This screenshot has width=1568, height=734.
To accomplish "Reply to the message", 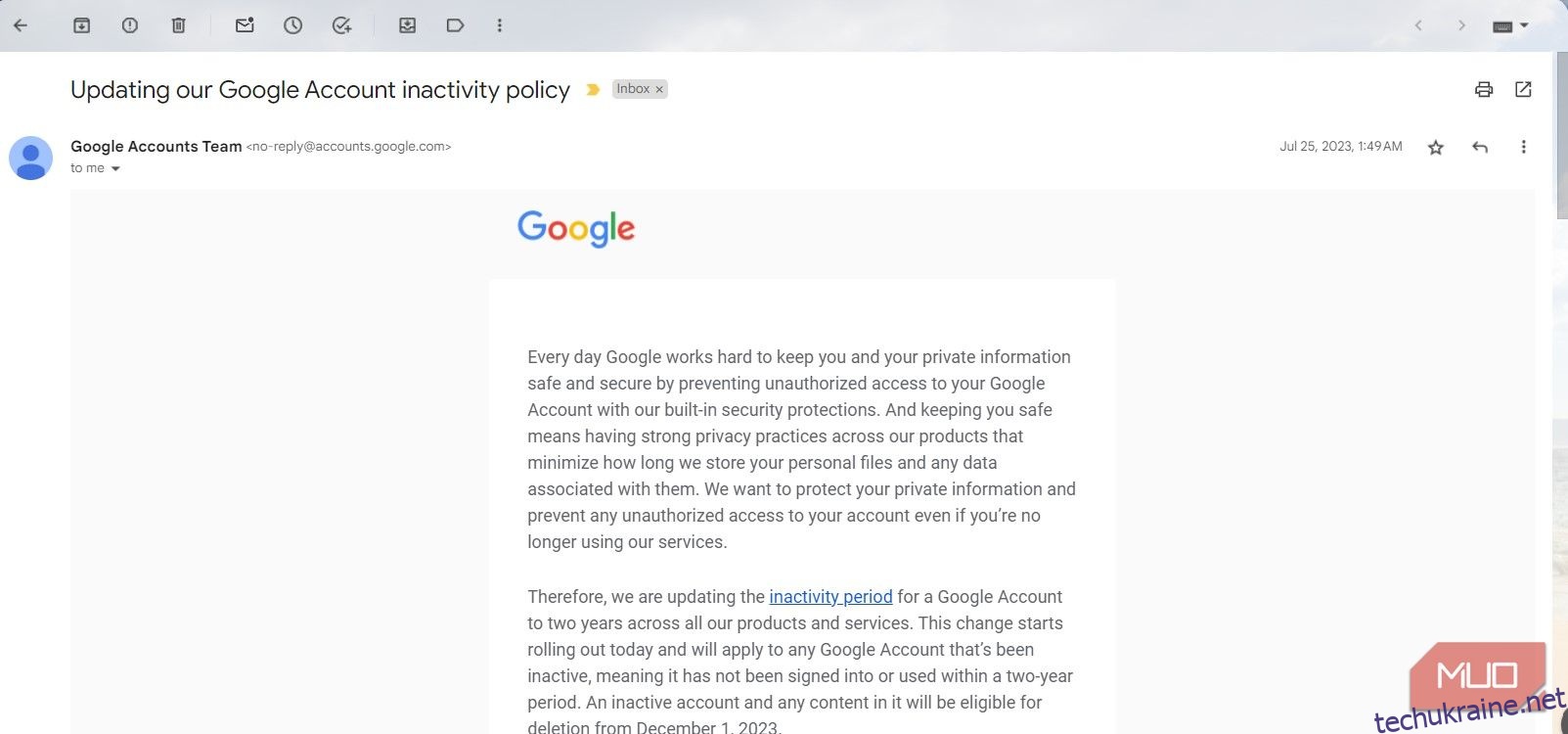I will click(1480, 147).
